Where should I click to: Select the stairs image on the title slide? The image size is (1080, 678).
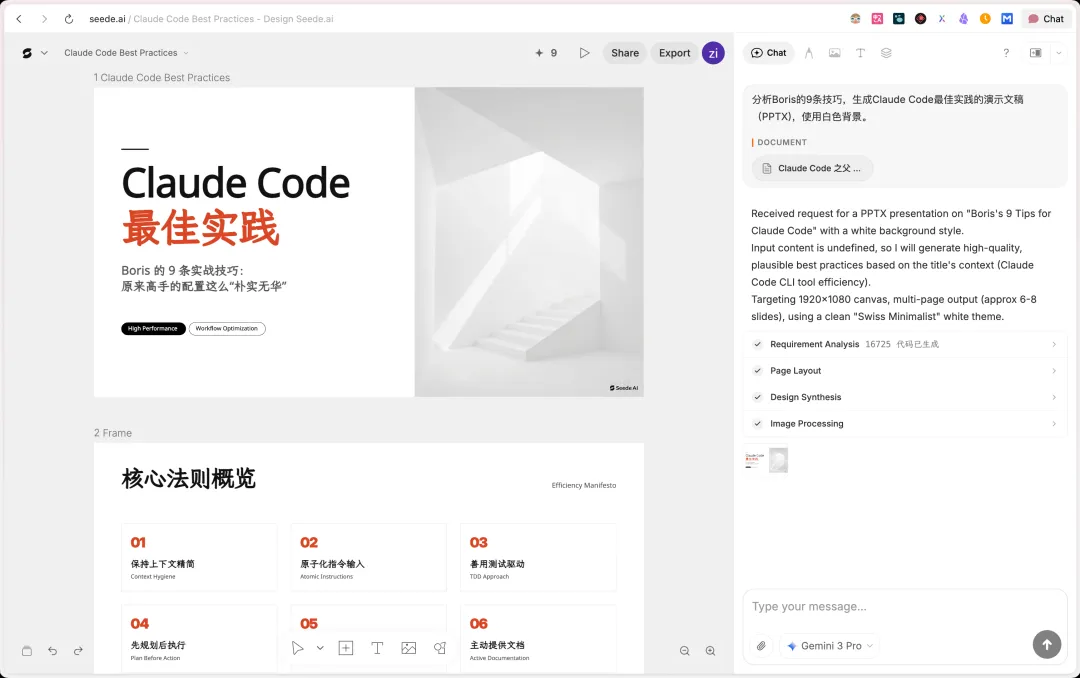pos(529,242)
